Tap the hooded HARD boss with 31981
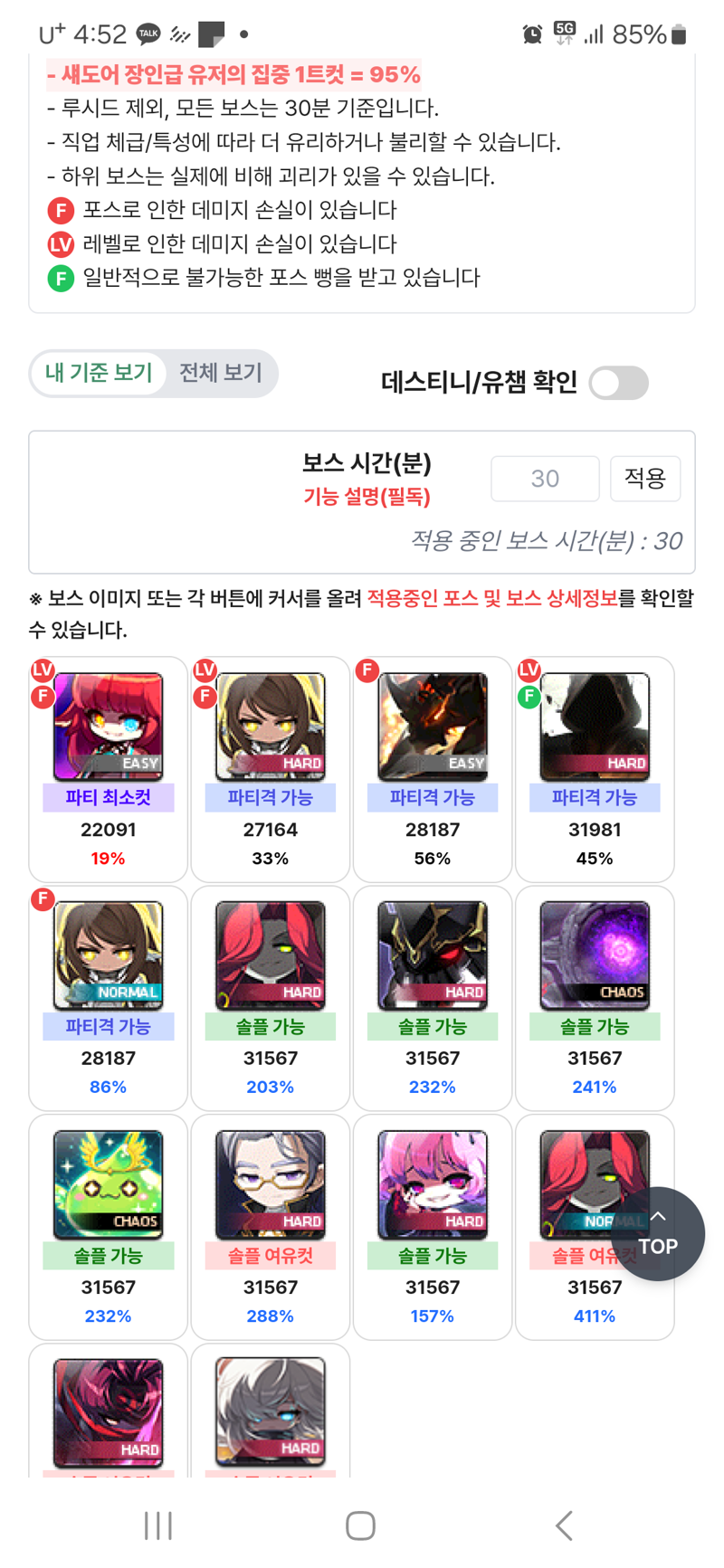Viewport: 724px width, 1568px height. click(595, 727)
